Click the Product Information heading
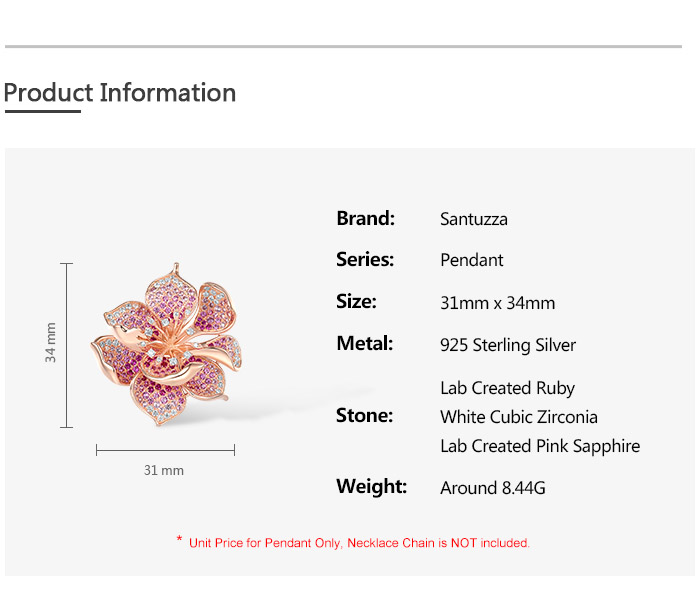This screenshot has width=700, height=615. pyautogui.click(x=120, y=93)
